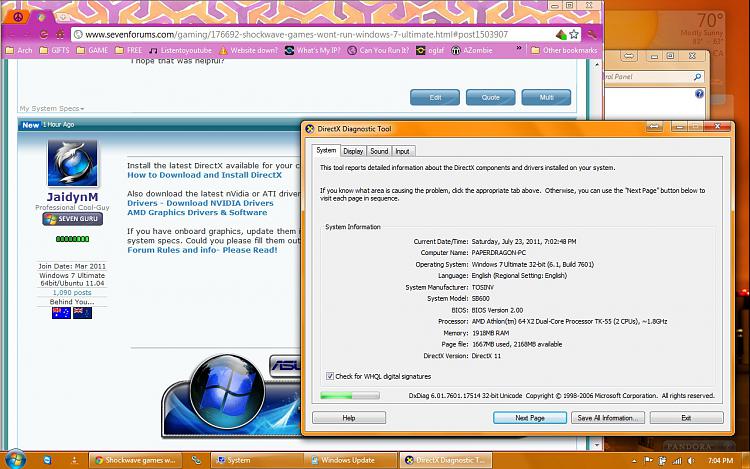750x469 pixels.
Task: Click the Windows Start orb
Action: (15, 459)
